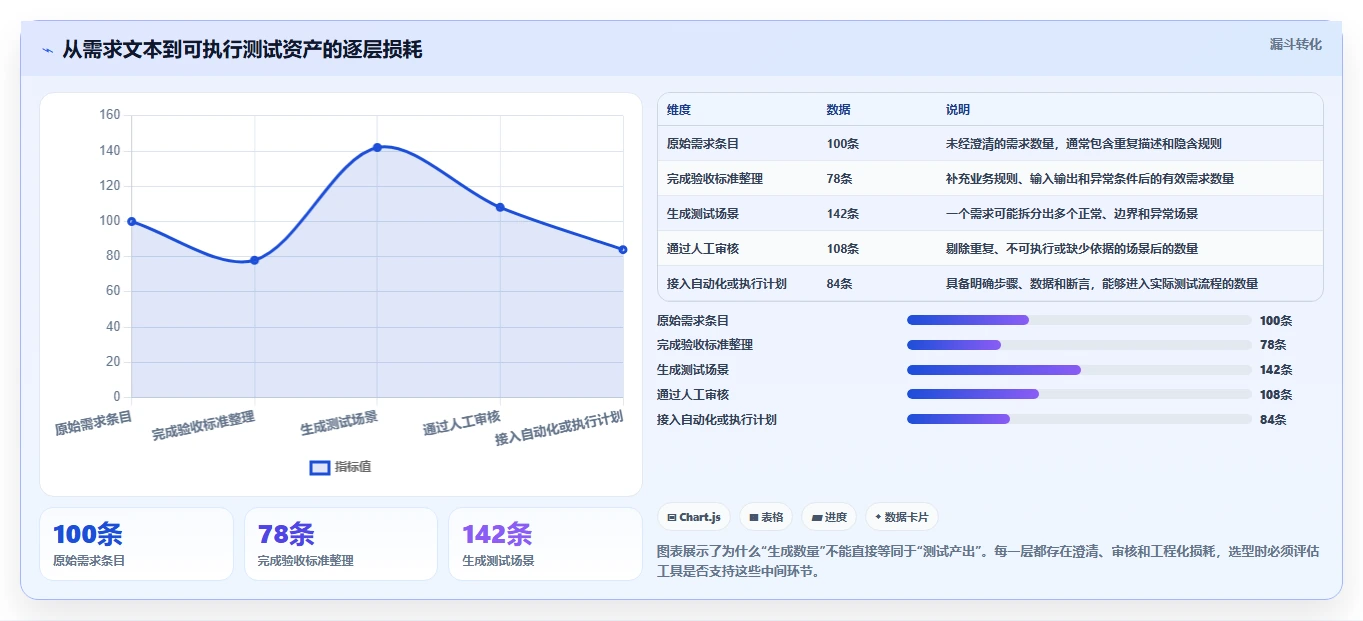
Task: Click the 142条 table data cell
Action: (x=843, y=213)
